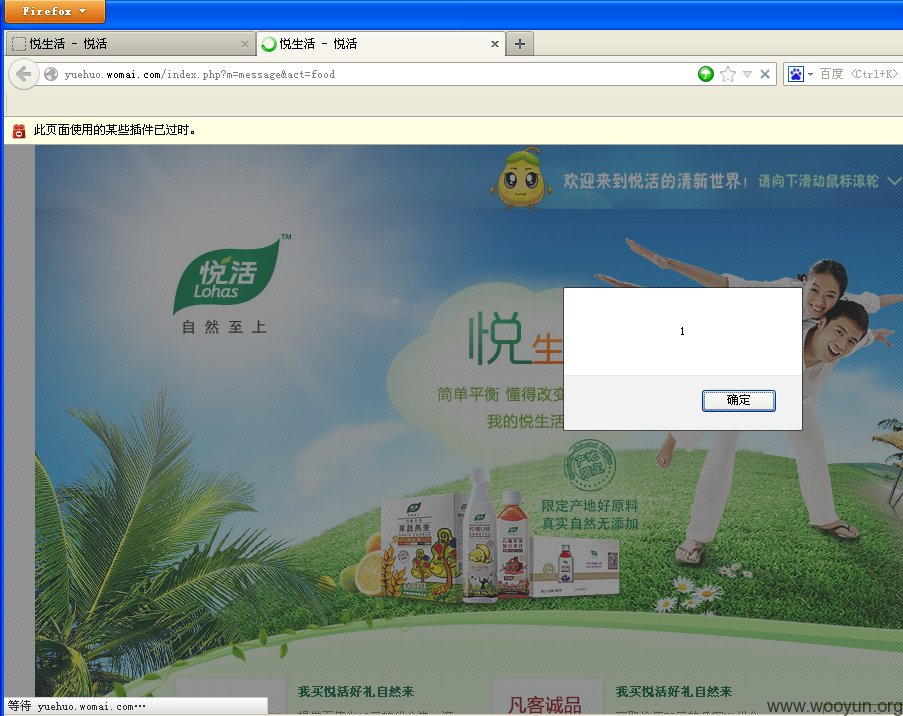The height and width of the screenshot is (716, 903).
Task: Select the loading second 悦生活 - 悦活 tab
Action: 381,44
